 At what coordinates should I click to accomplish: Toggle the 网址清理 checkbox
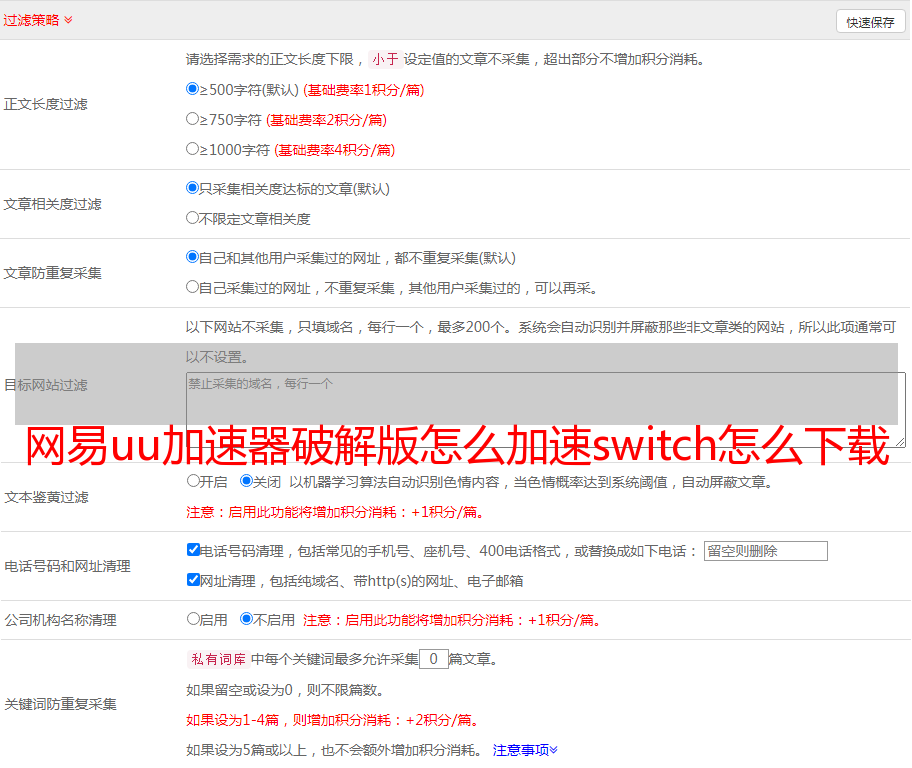(x=193, y=580)
